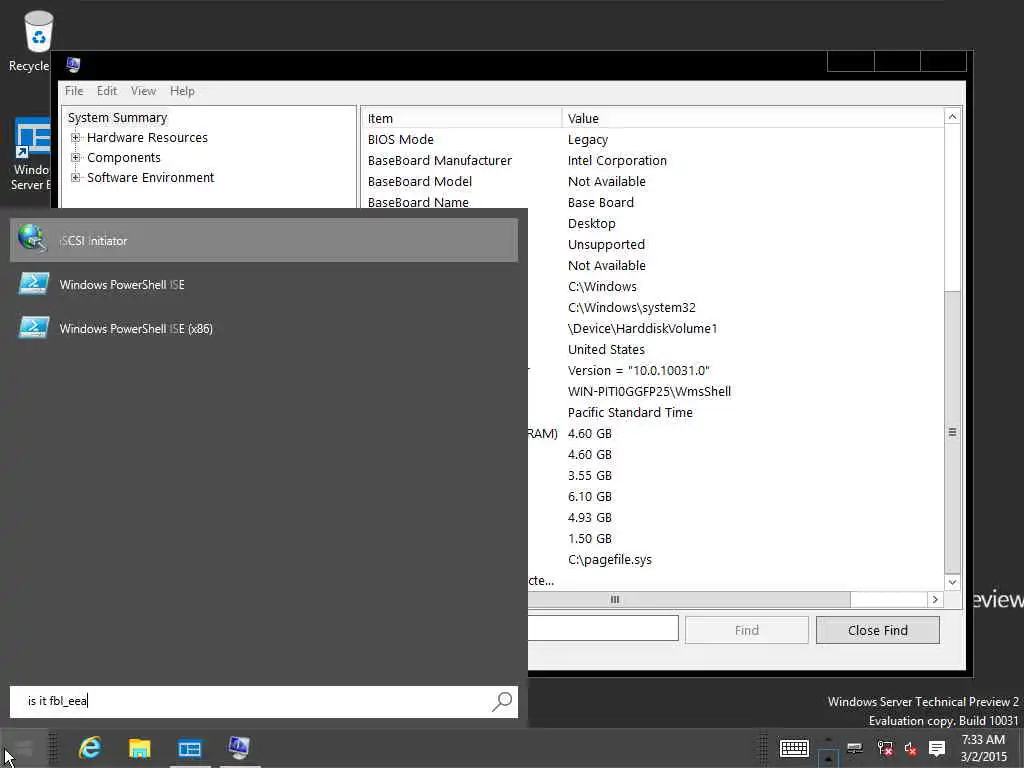This screenshot has width=1024, height=768.
Task: Click the Pacific Standard Time value
Action: (630, 413)
